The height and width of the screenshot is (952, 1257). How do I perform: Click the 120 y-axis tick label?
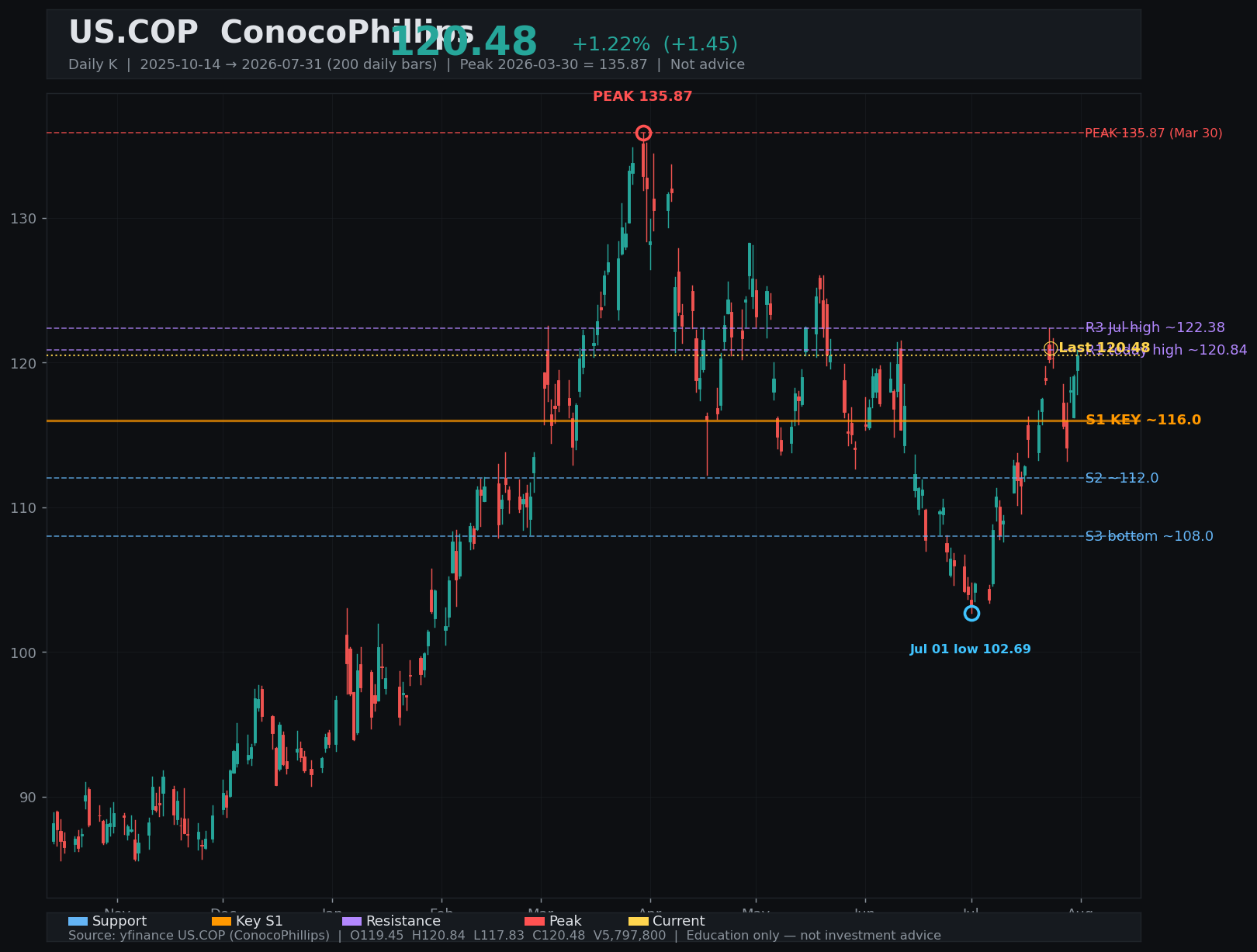pos(23,363)
